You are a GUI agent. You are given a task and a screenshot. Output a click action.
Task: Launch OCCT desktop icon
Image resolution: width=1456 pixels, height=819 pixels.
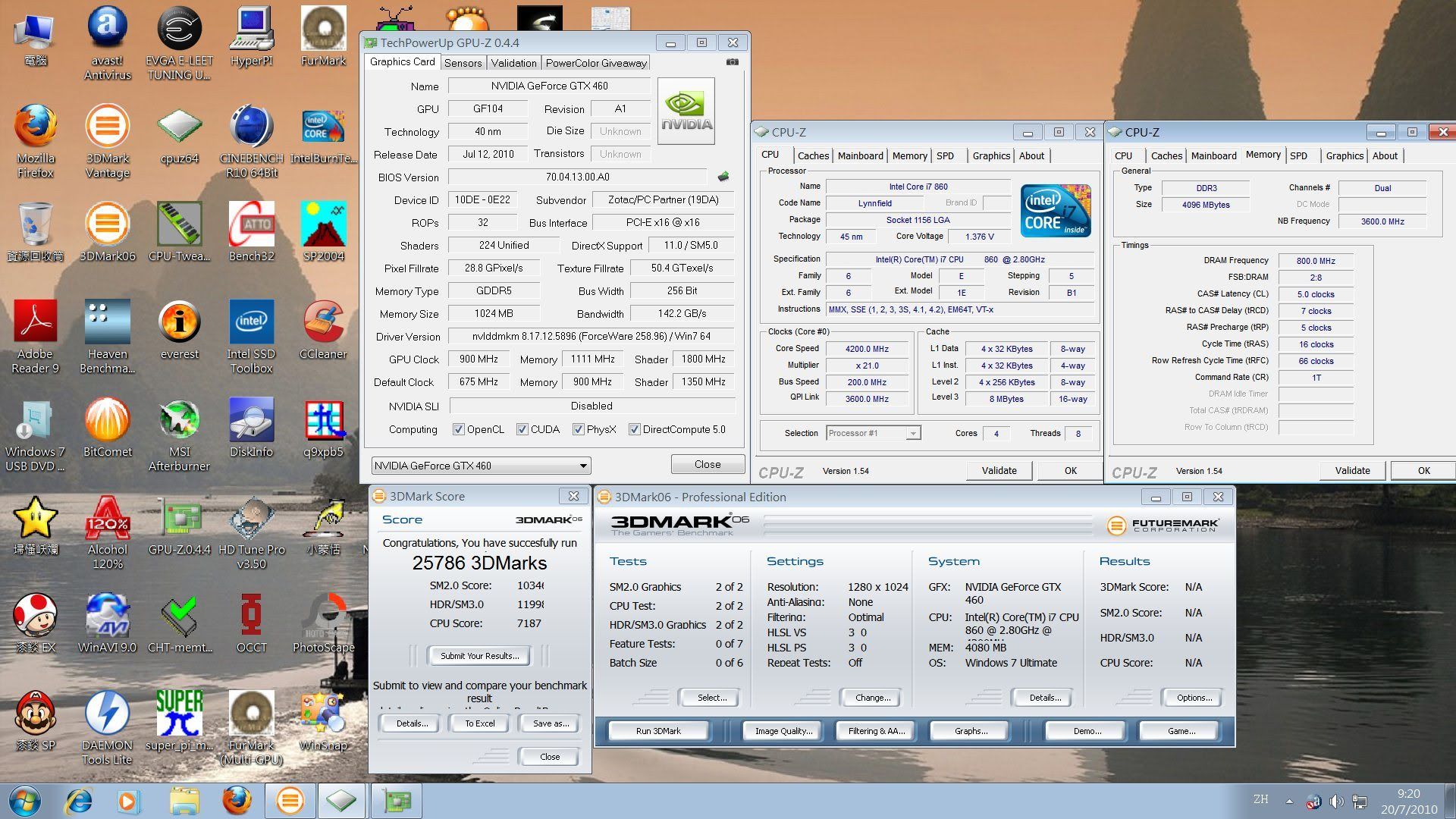[251, 623]
